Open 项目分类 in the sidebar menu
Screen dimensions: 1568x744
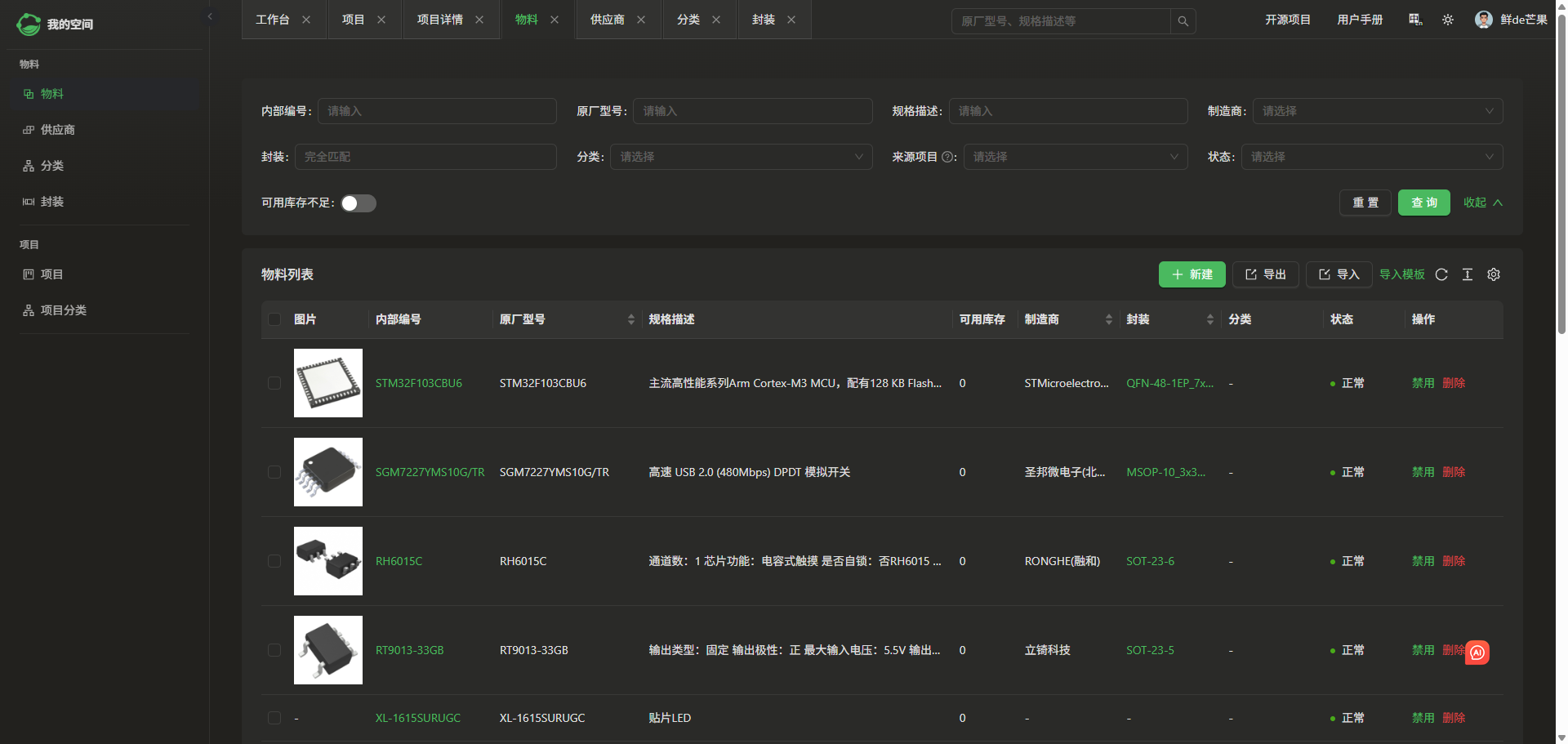coord(64,310)
